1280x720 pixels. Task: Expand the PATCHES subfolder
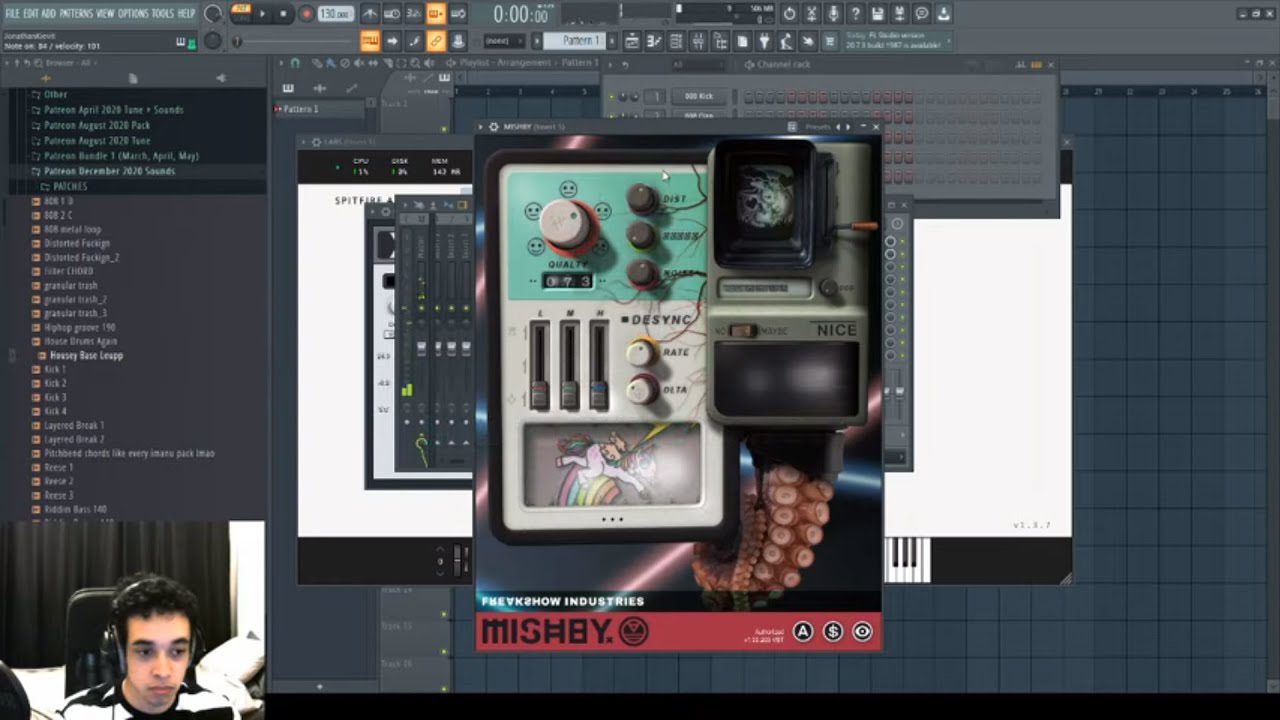[69, 187]
